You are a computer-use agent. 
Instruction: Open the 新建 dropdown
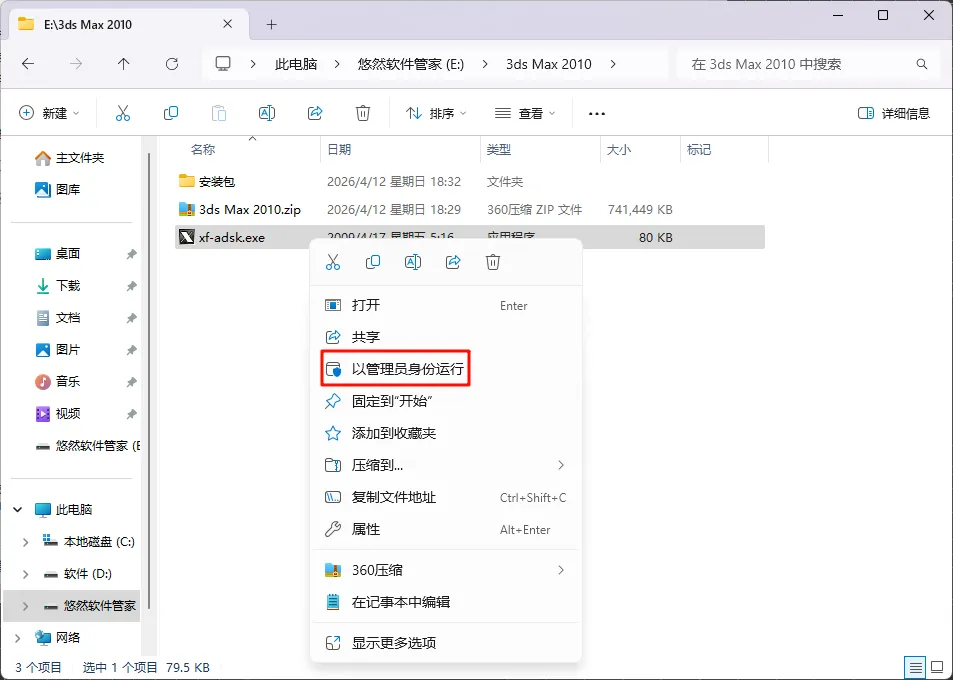49,113
